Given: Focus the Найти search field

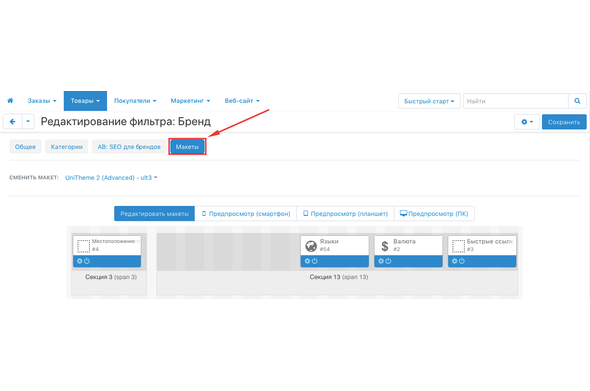Looking at the screenshot, I should click(515, 101).
